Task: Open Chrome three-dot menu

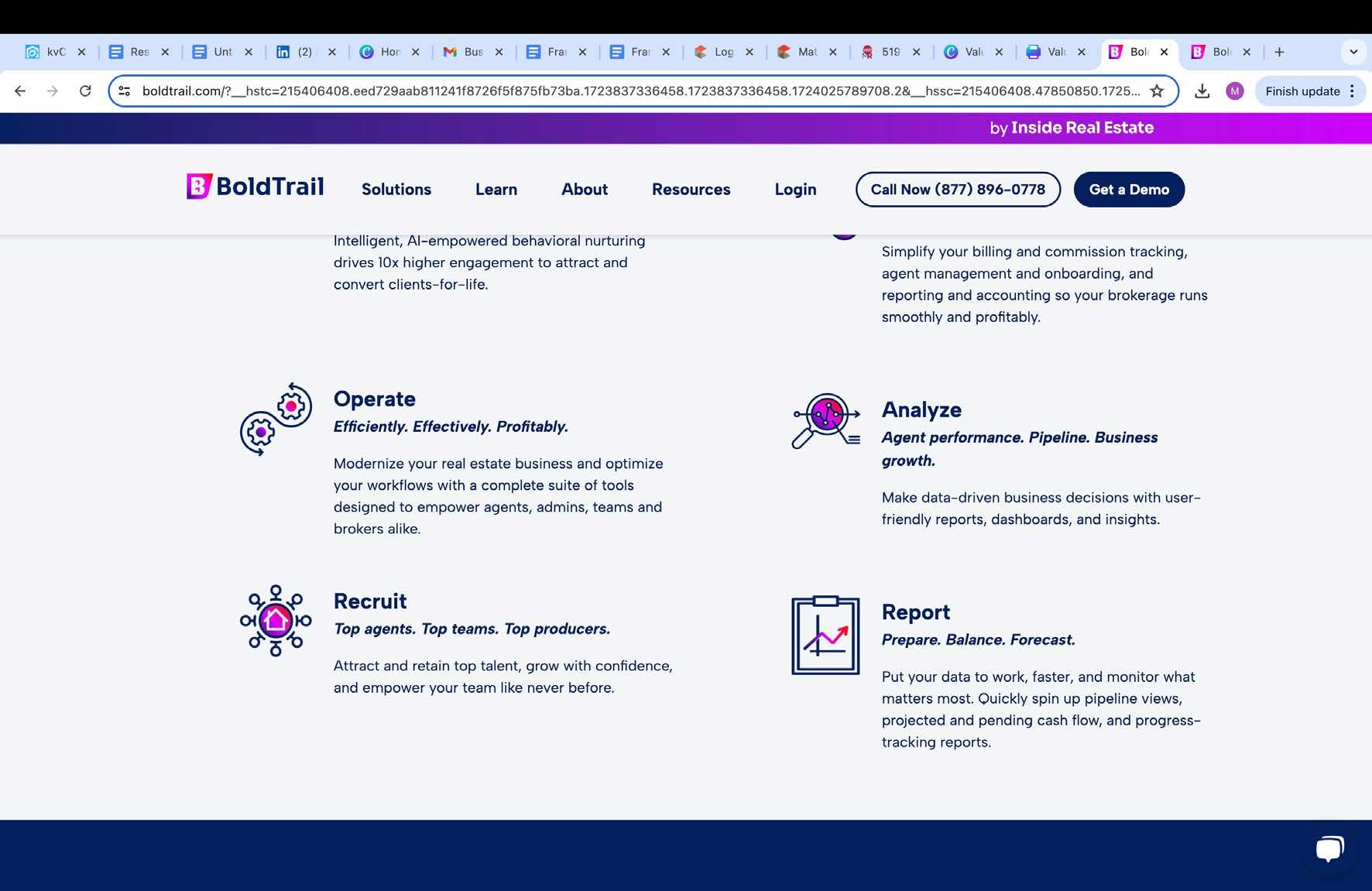Action: [x=1352, y=91]
